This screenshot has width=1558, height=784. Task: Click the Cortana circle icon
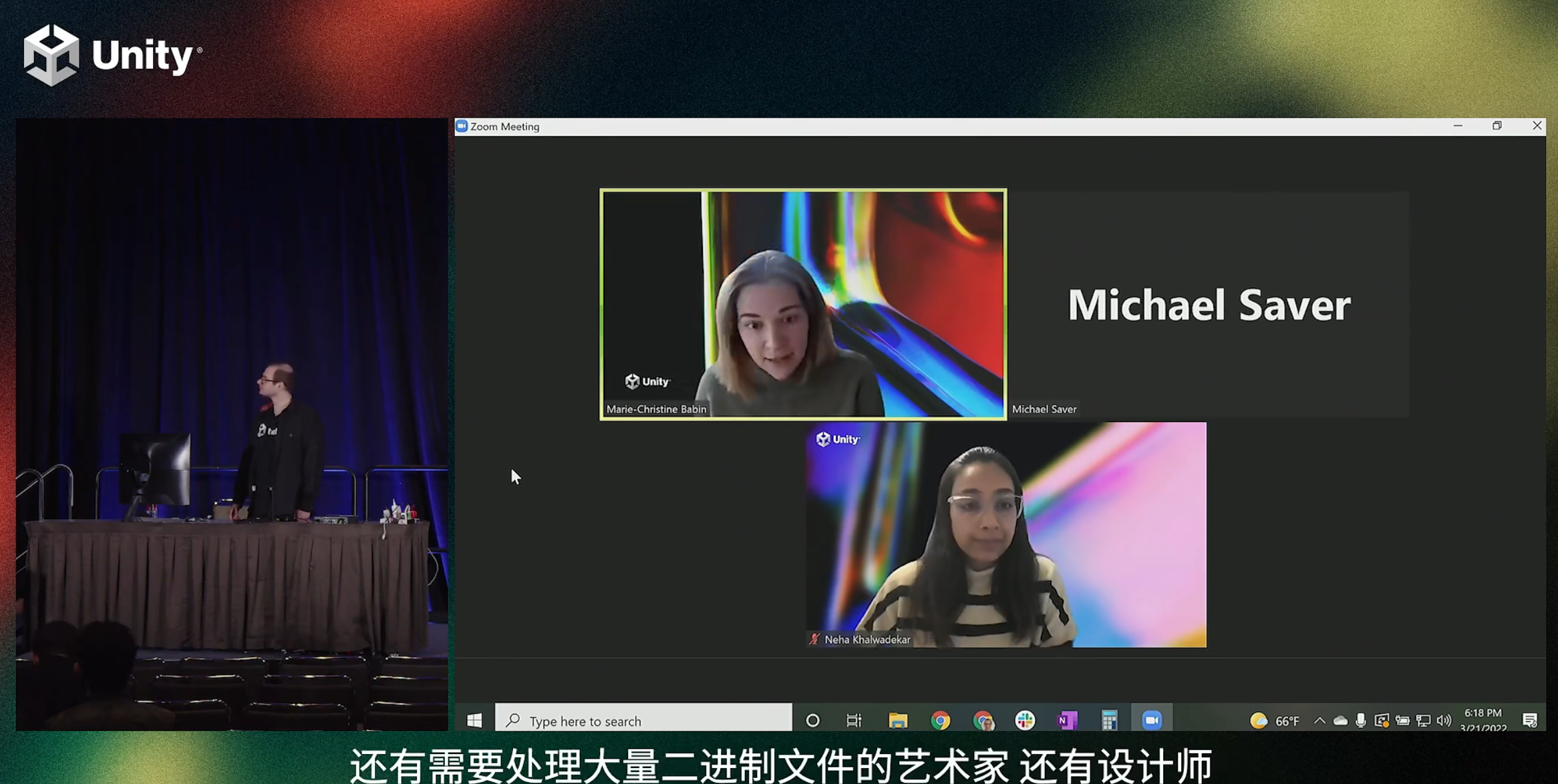click(812, 720)
